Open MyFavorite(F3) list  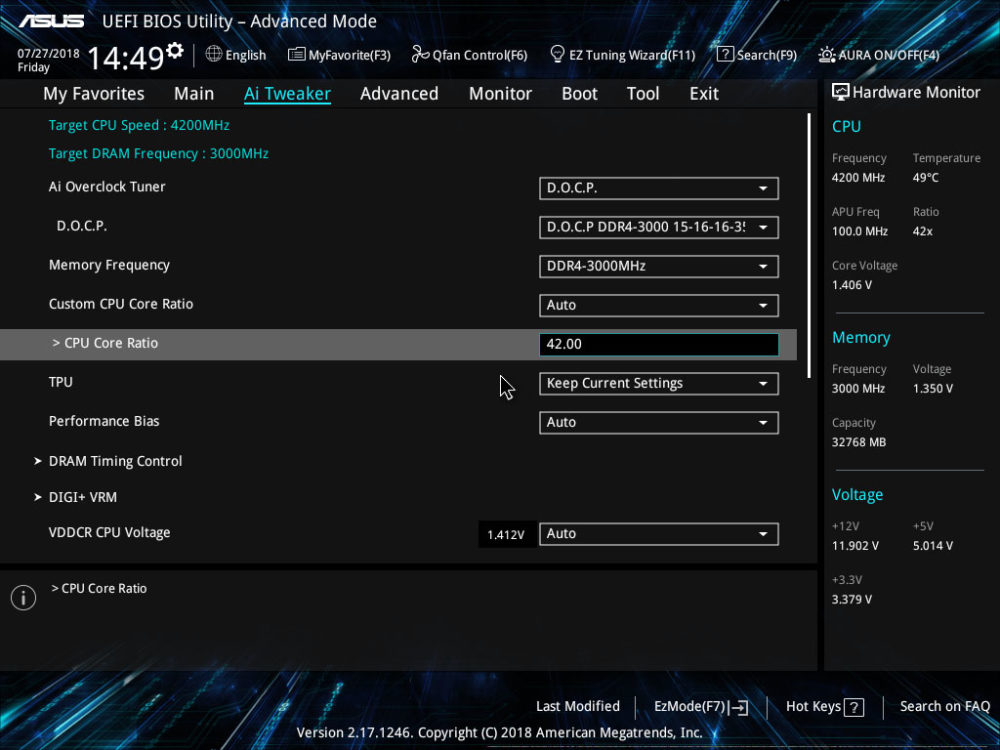(339, 55)
